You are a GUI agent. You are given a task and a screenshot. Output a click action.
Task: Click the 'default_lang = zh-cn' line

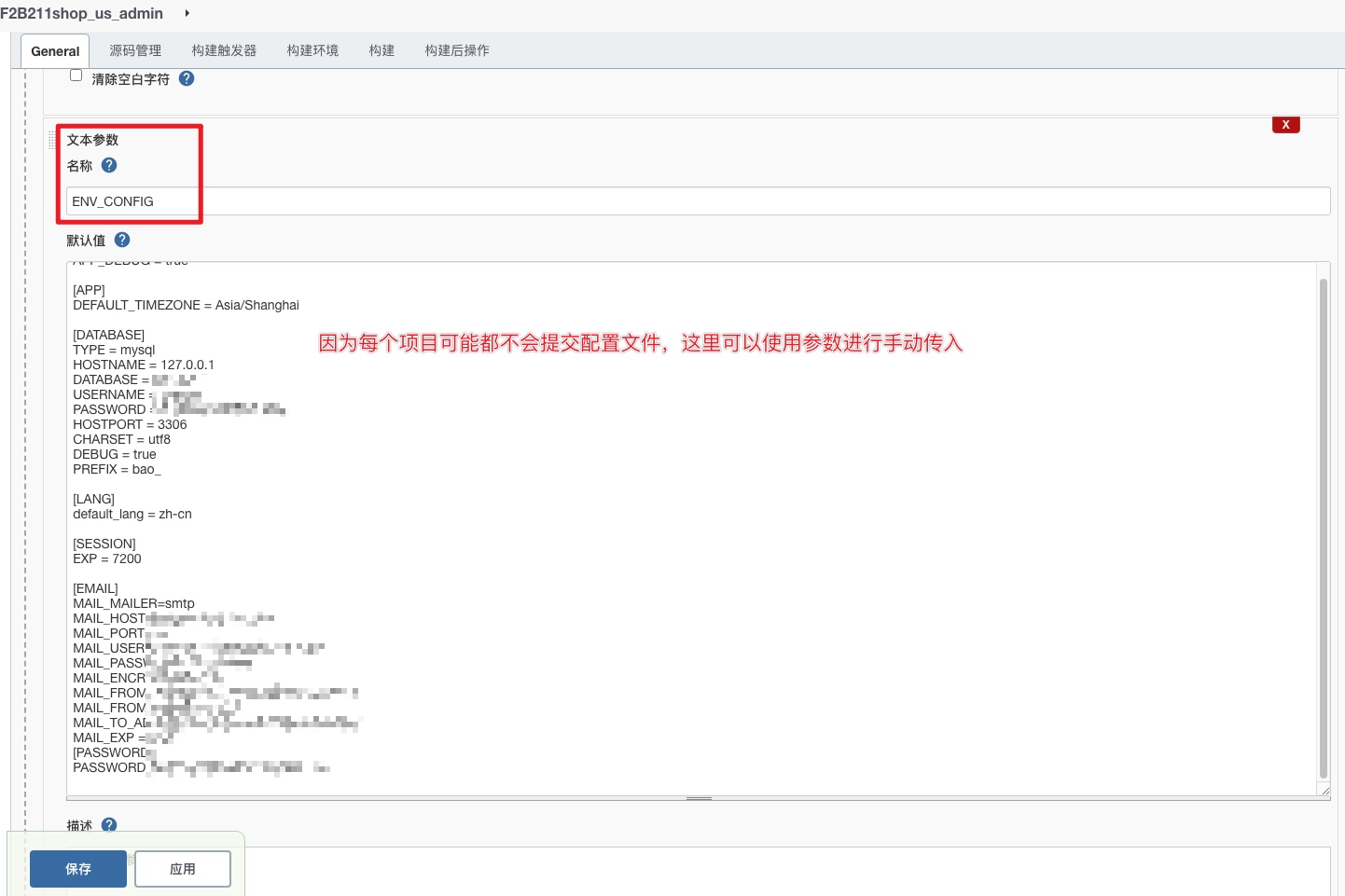pos(132,514)
